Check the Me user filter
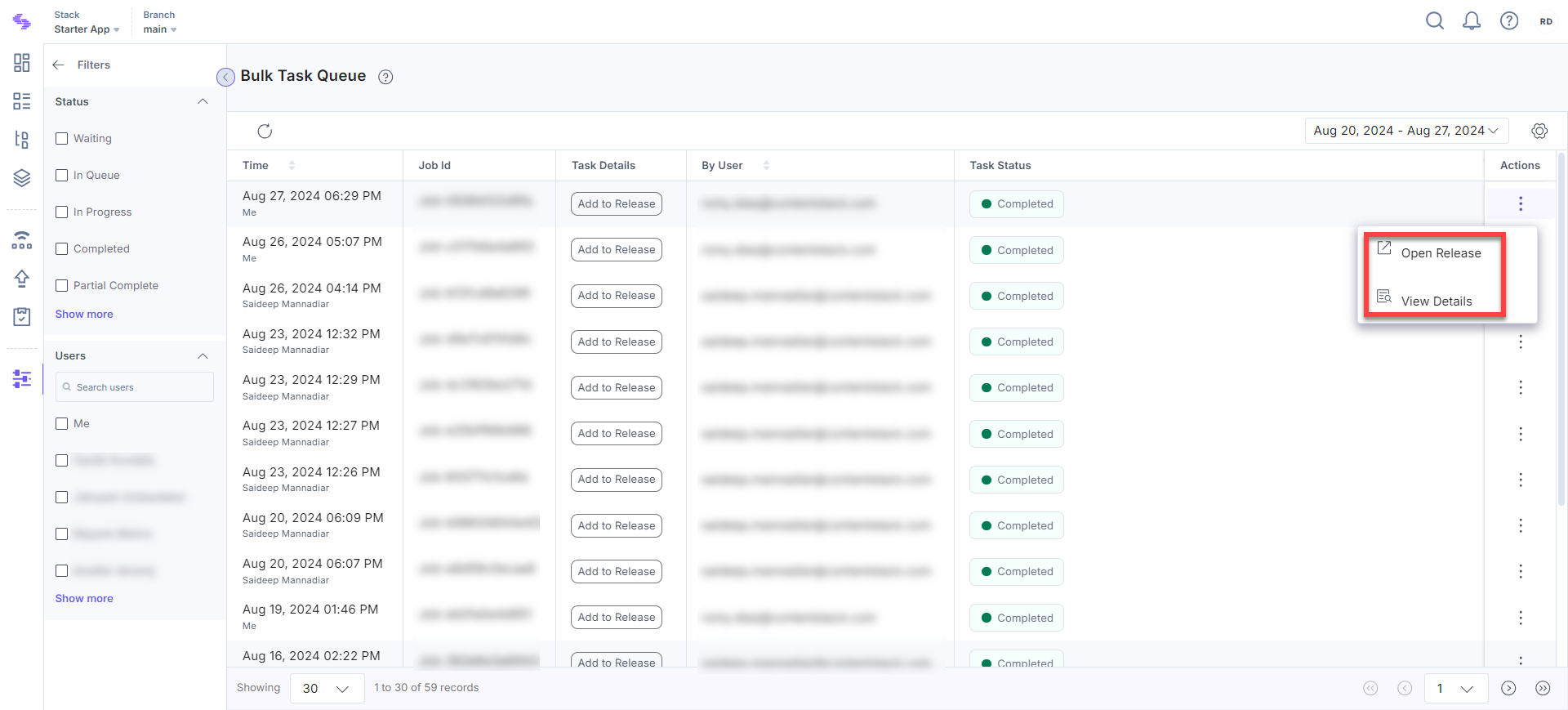This screenshot has width=1568, height=710. pos(61,423)
